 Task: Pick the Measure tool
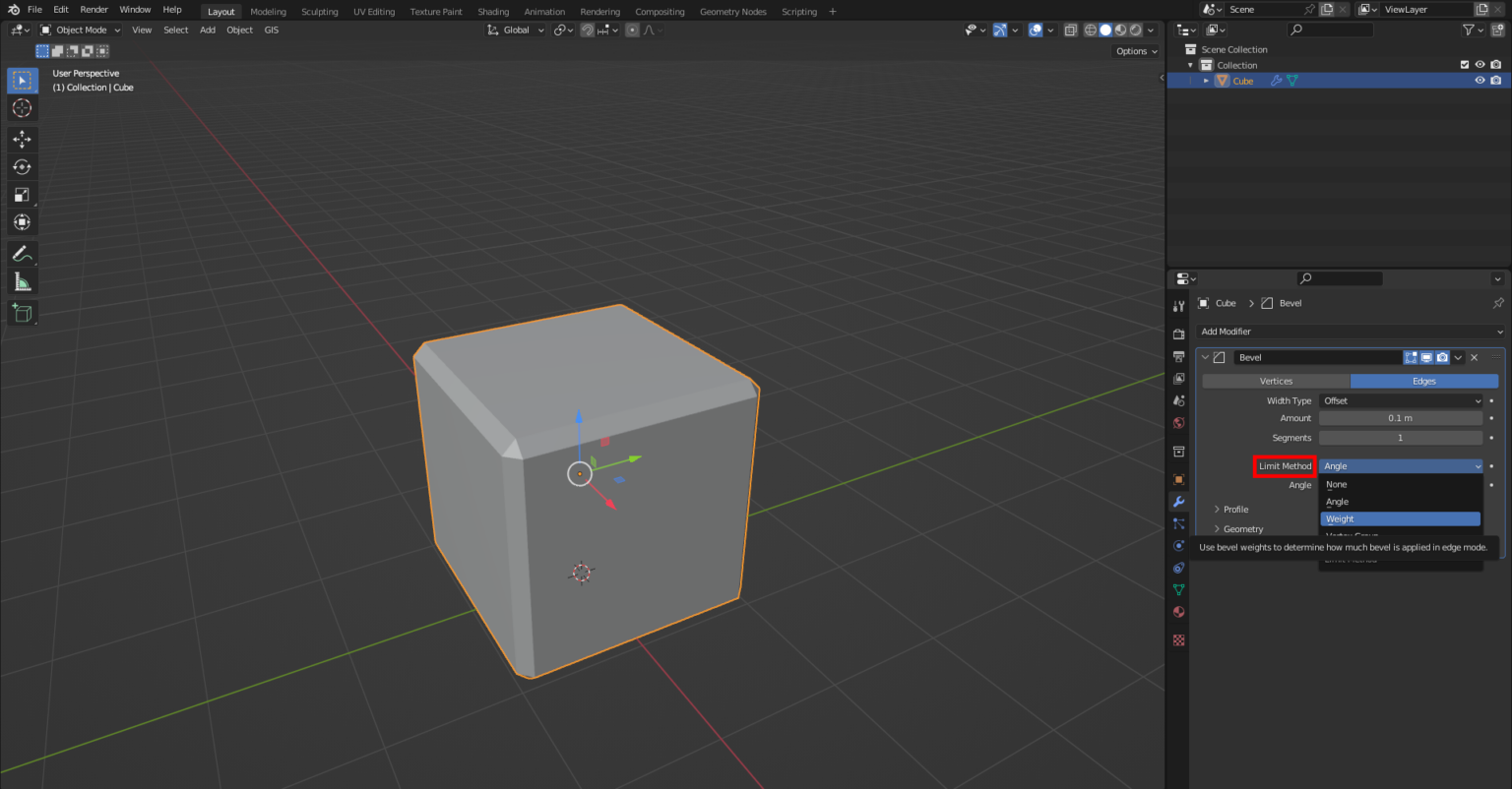(22, 281)
